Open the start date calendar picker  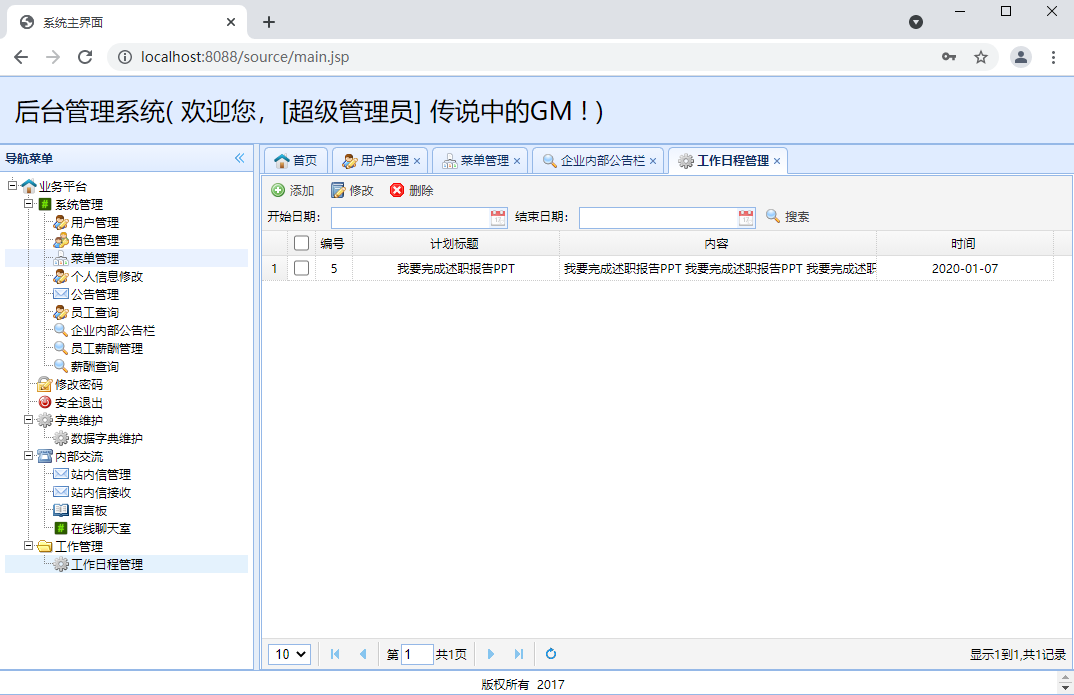click(x=498, y=217)
